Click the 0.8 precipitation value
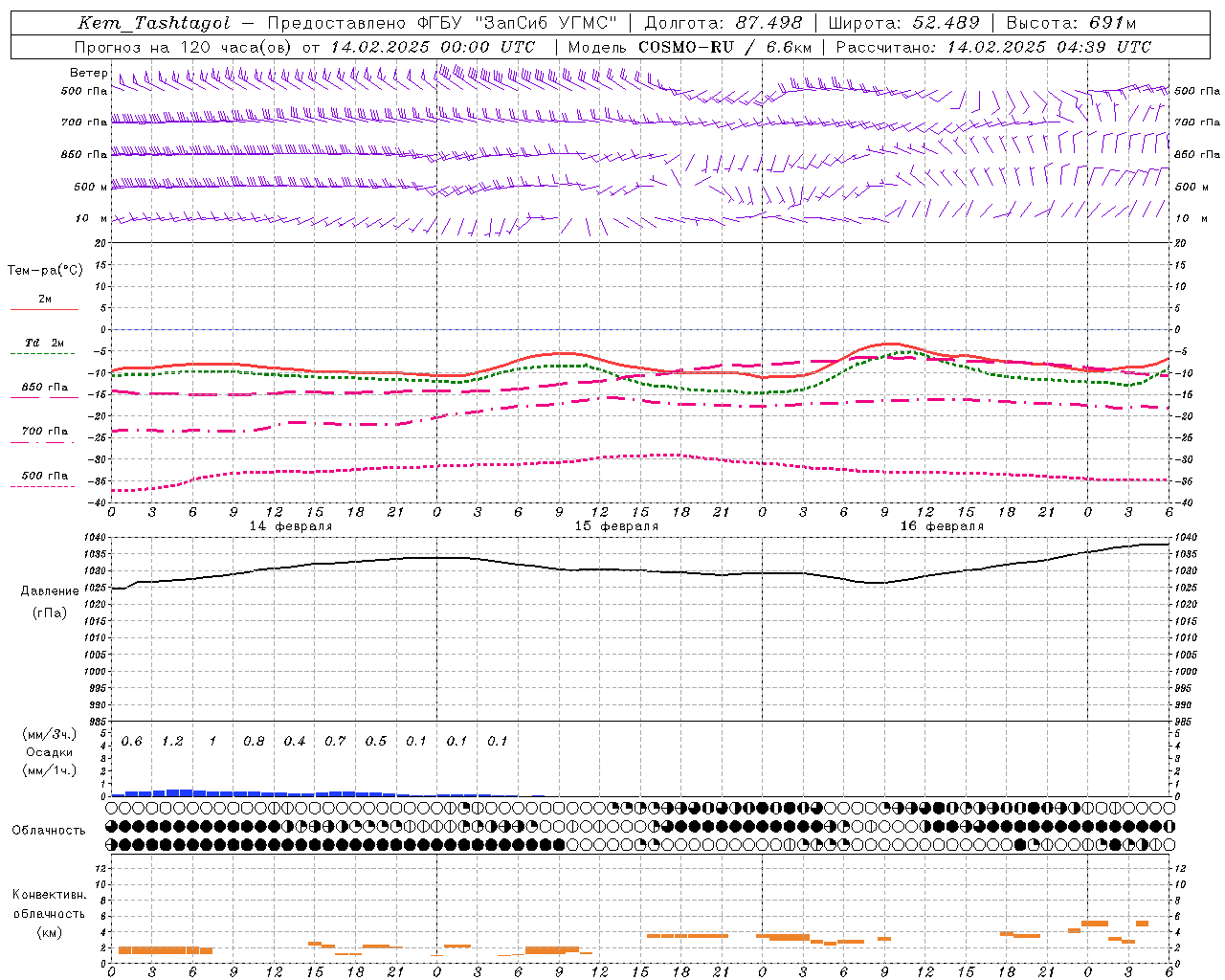This screenshot has height=980, width=1225. (254, 742)
